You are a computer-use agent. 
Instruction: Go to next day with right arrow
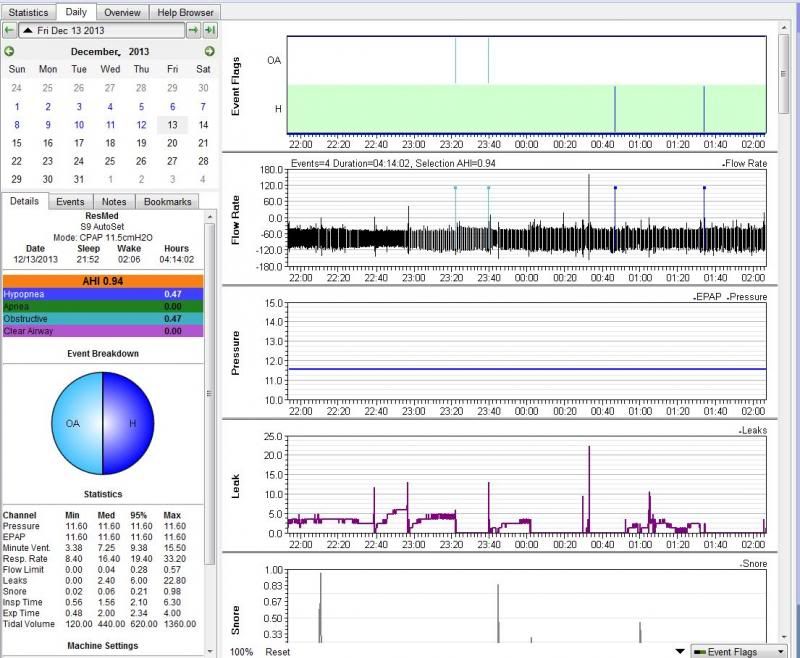(x=192, y=31)
